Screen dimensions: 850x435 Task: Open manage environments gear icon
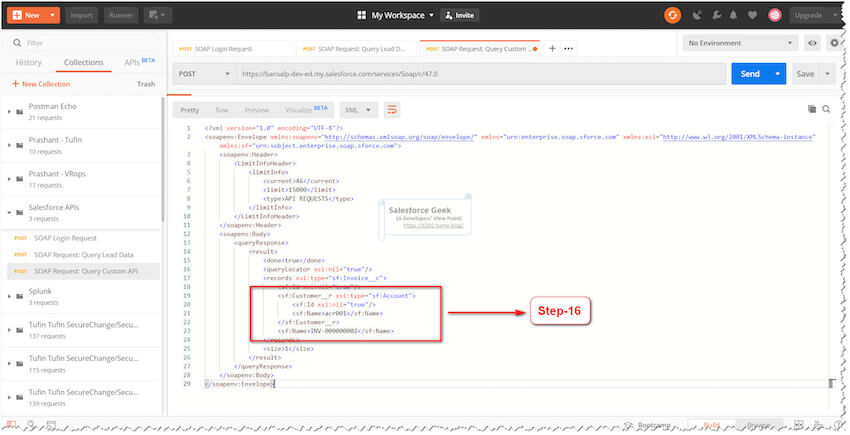click(x=834, y=43)
